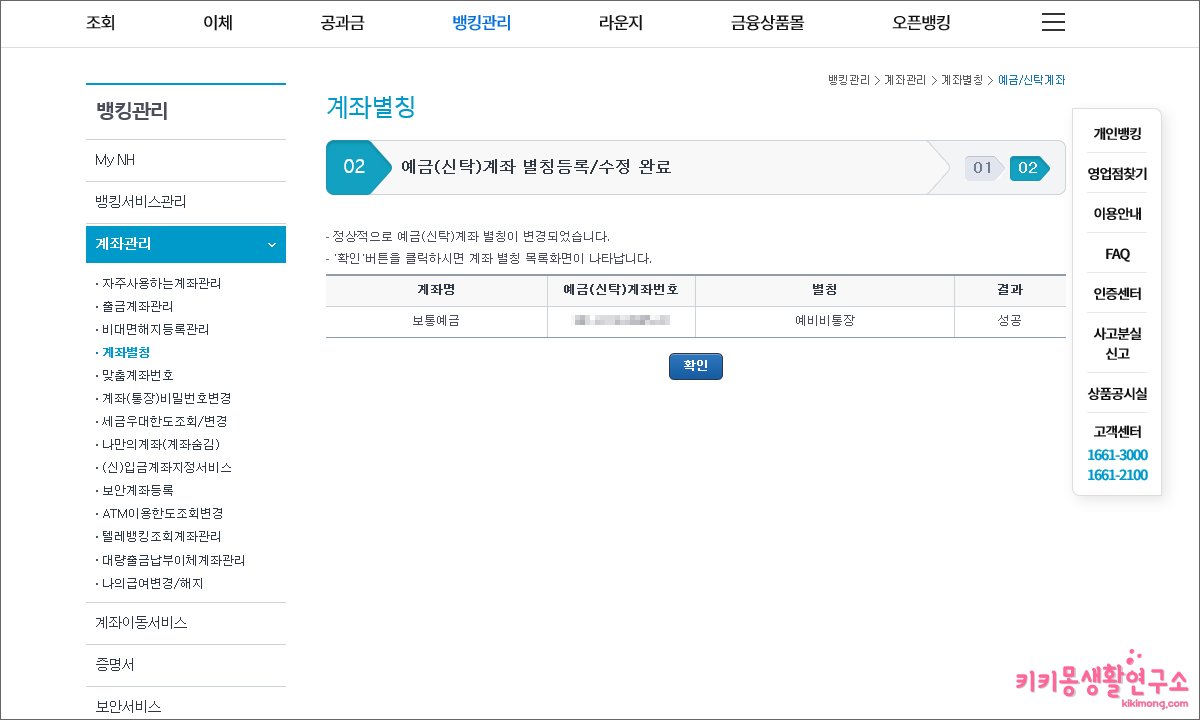Image resolution: width=1200 pixels, height=720 pixels.
Task: Open the 조회 menu
Action: point(101,22)
